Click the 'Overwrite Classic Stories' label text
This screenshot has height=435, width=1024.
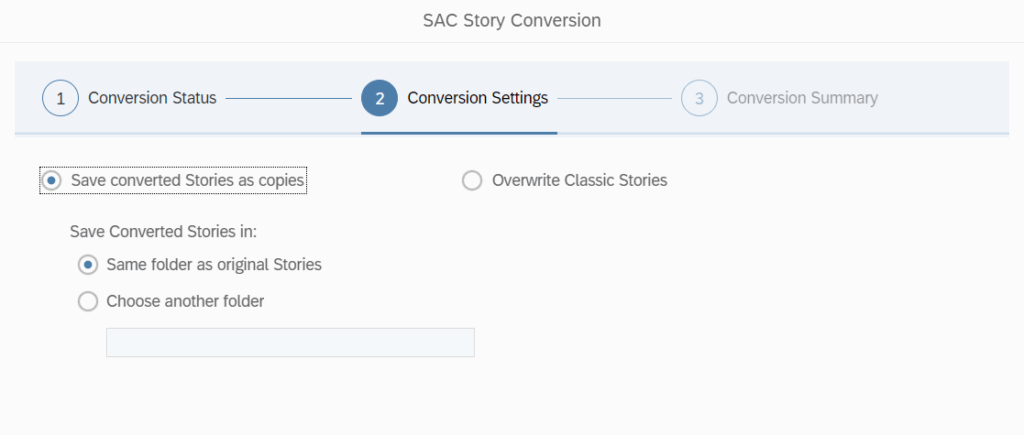(x=579, y=180)
